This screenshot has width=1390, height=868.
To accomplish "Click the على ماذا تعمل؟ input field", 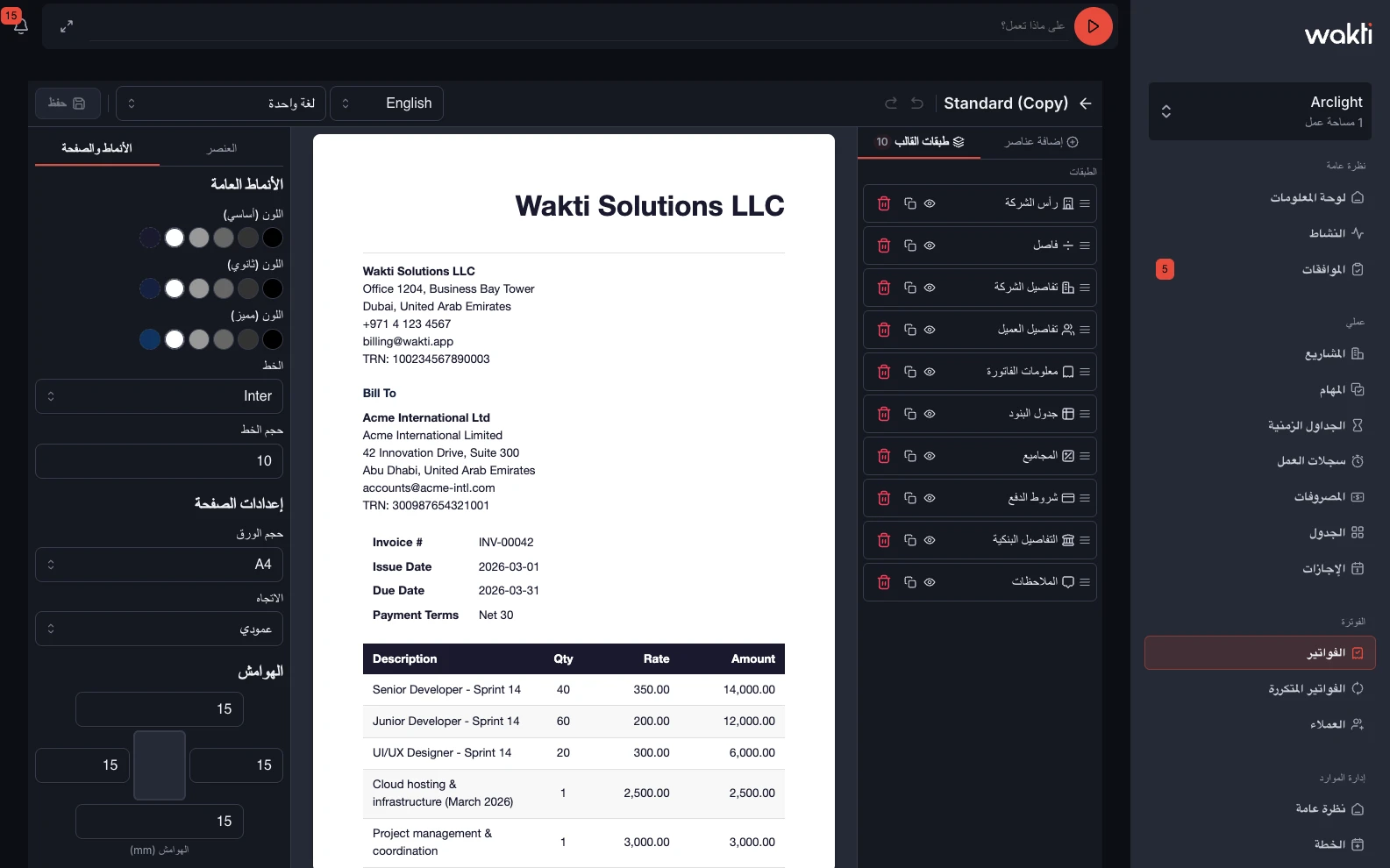I will click(579, 26).
